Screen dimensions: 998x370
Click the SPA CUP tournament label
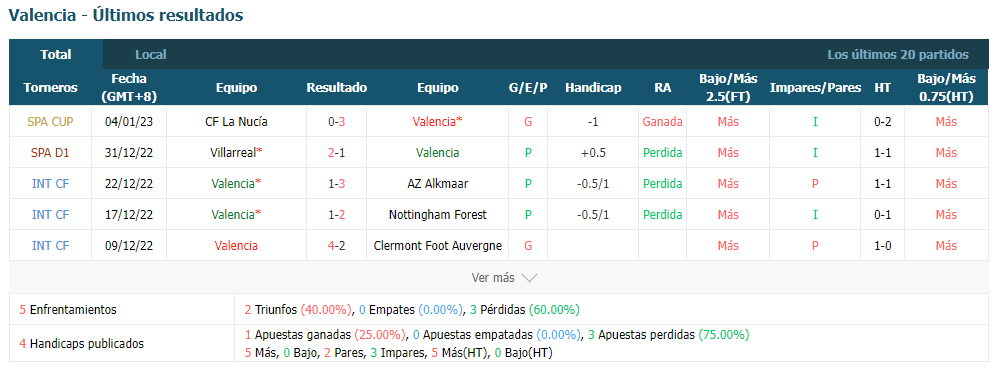point(50,122)
